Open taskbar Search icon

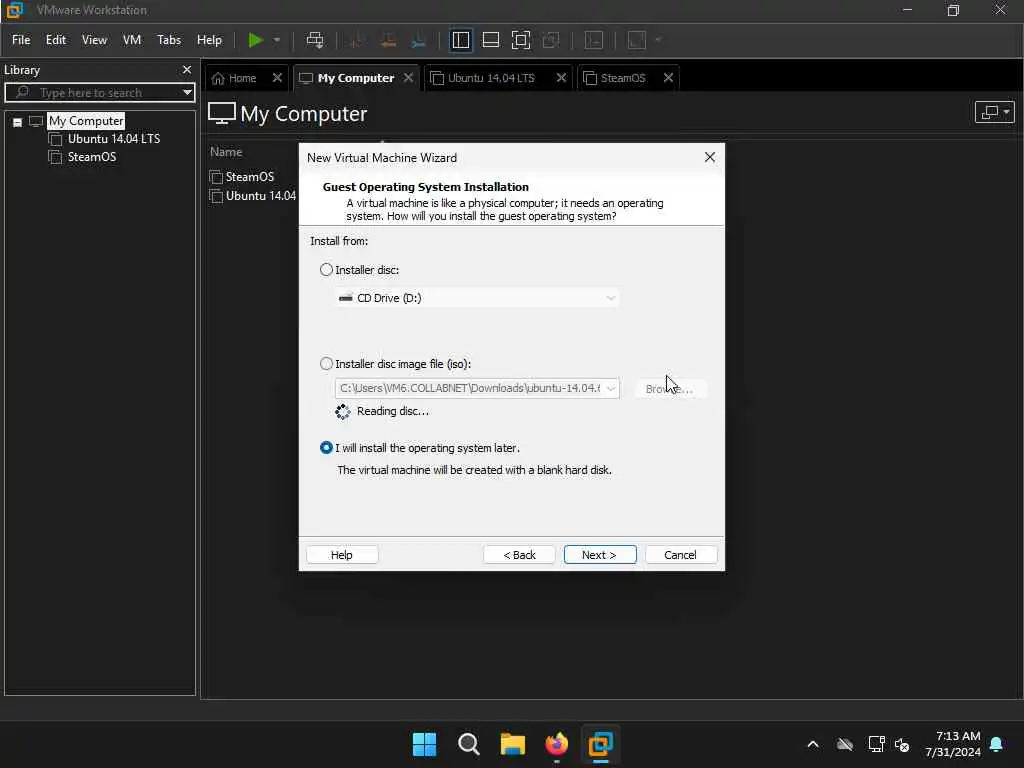[468, 744]
